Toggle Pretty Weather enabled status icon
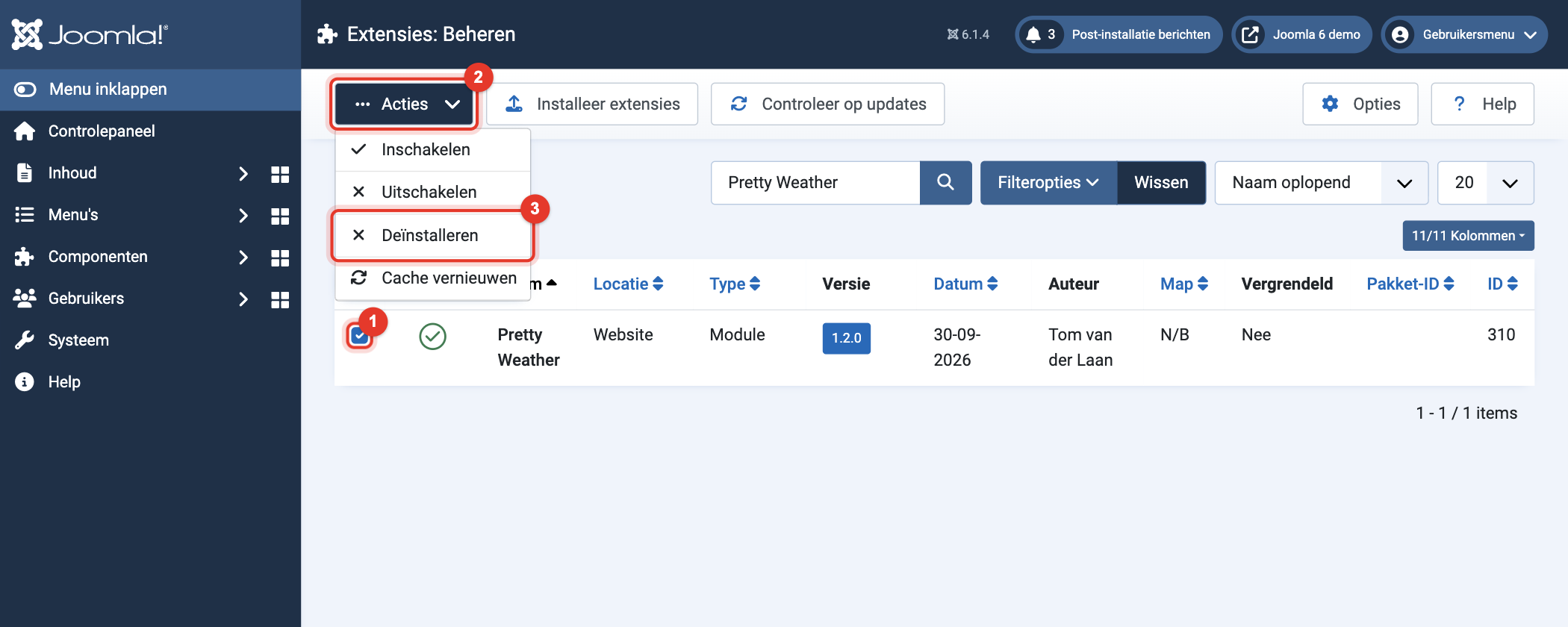This screenshot has width=1568, height=627. coord(433,337)
